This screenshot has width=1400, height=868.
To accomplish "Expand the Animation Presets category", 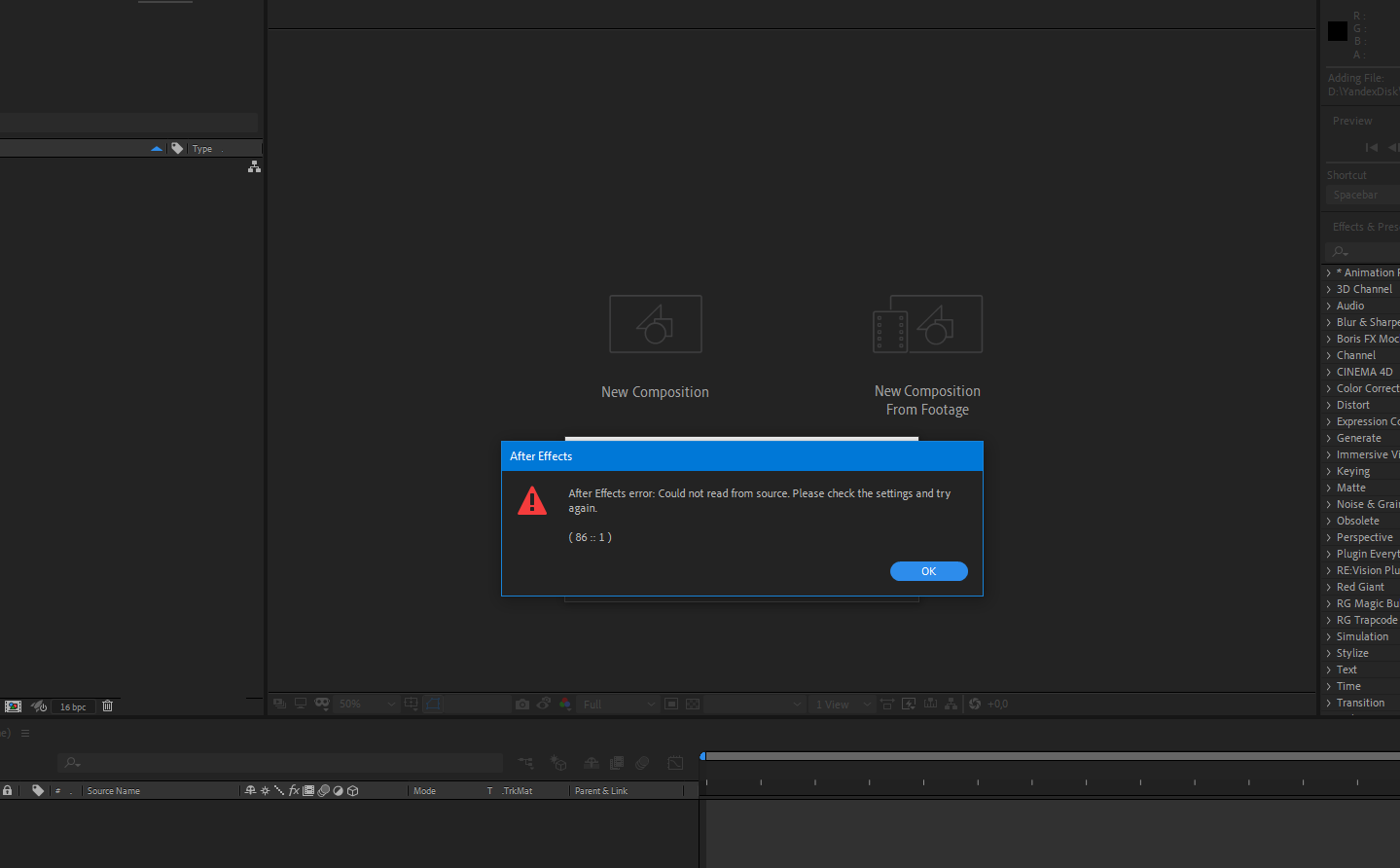I will [1329, 272].
